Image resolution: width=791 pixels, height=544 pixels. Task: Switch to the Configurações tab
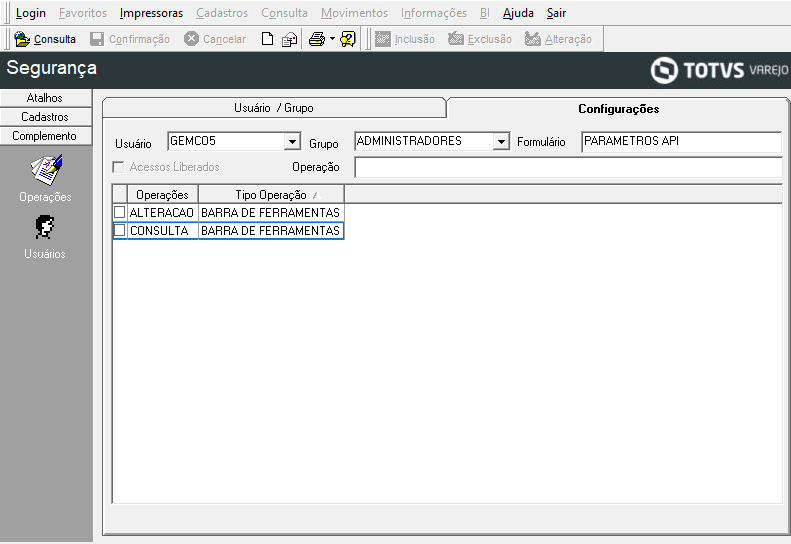coord(618,108)
